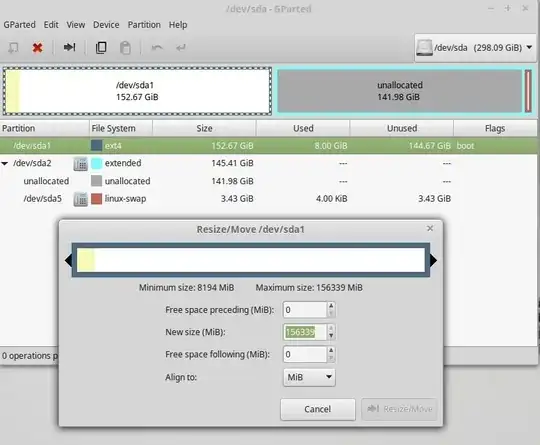Open the Partition menu
This screenshot has width=540, height=445.
144,25
